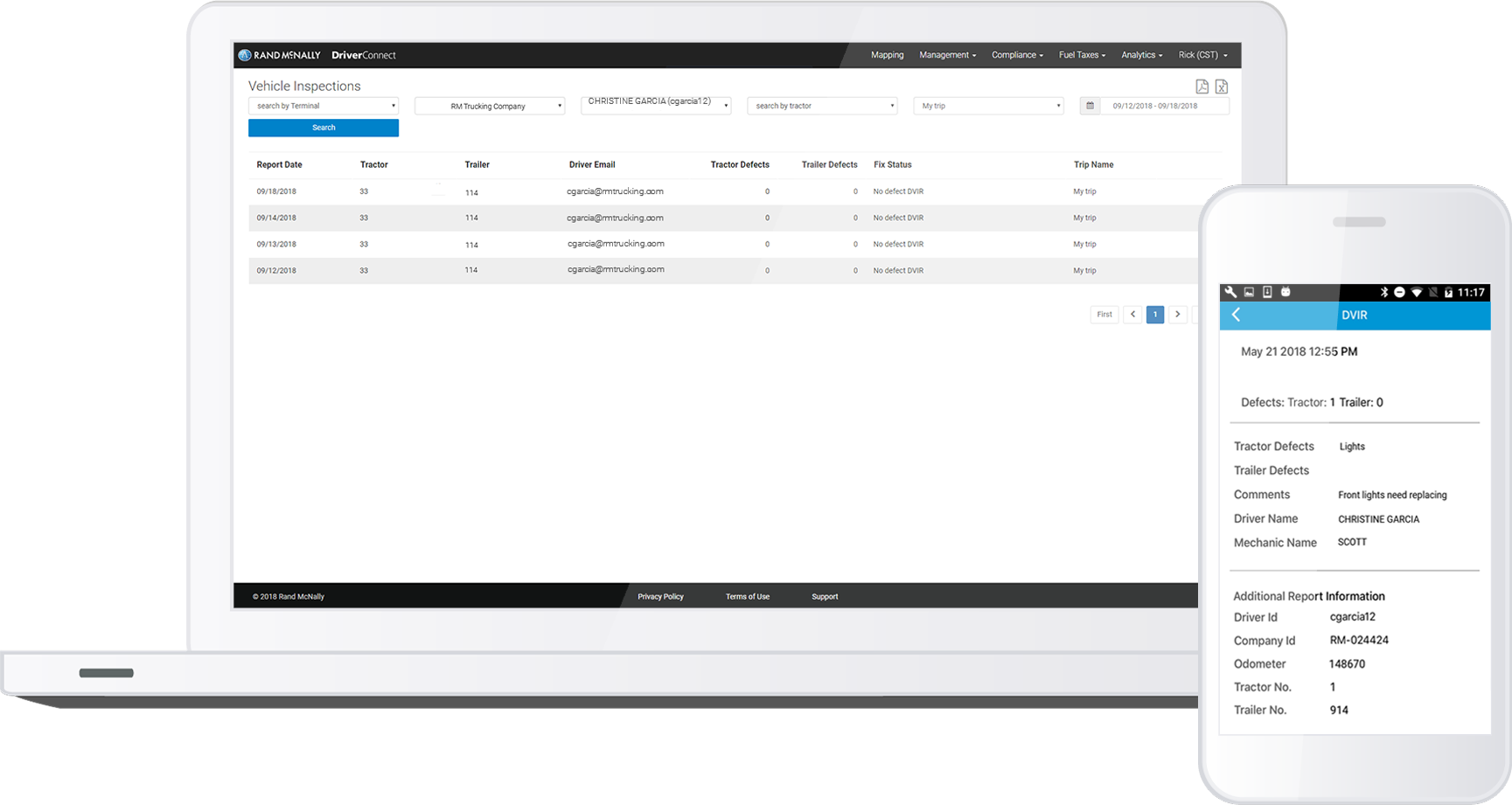Sort by Trip Name column header
Screen dimensions: 1512x805
[x=1093, y=164]
